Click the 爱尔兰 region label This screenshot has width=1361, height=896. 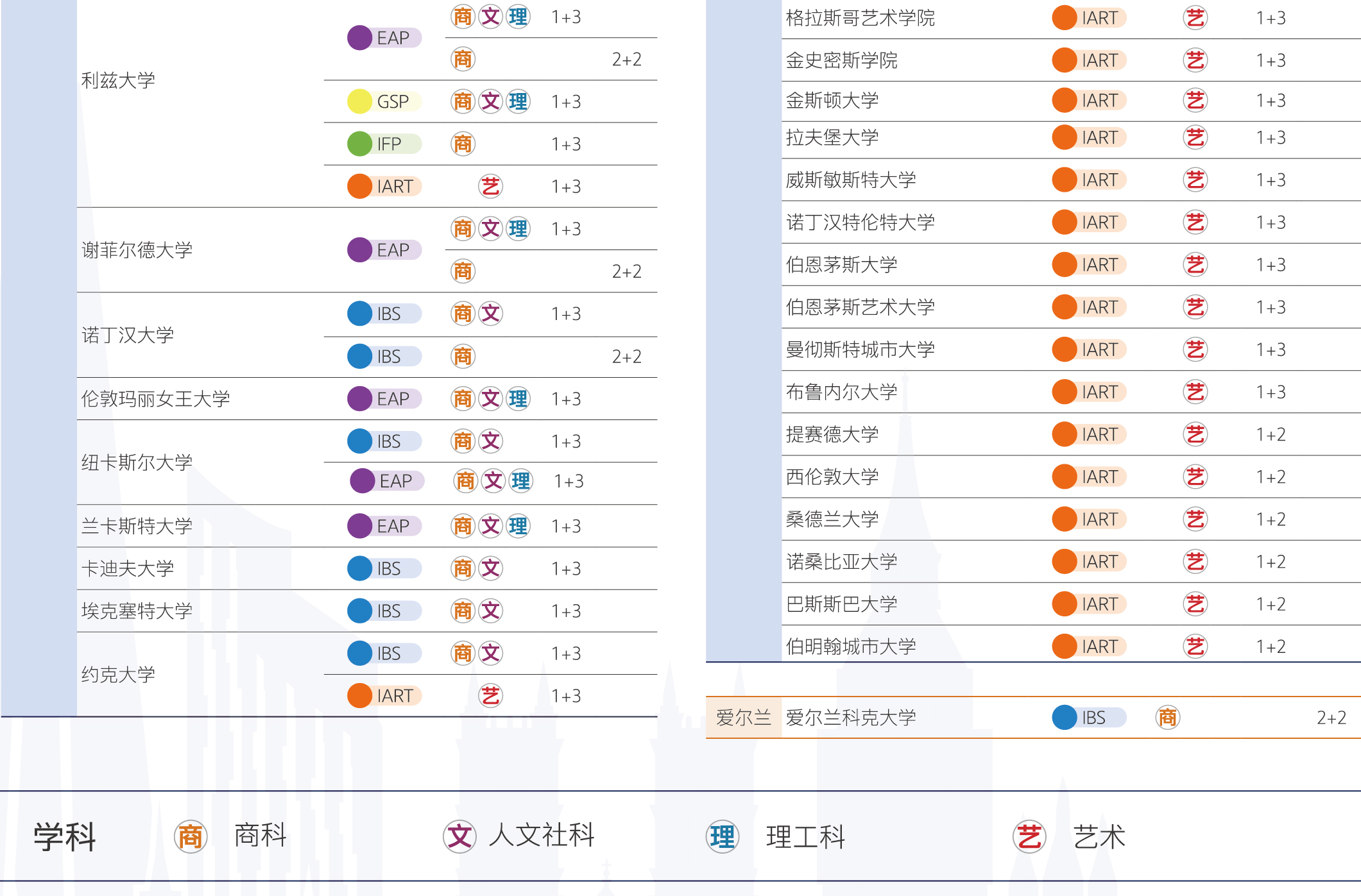click(x=744, y=717)
